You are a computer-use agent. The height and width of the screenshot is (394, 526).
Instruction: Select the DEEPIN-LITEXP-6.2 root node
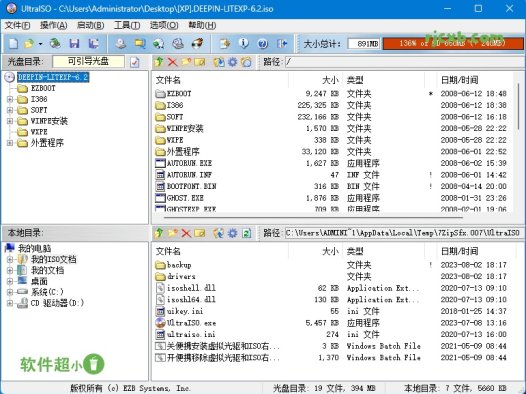pyautogui.click(x=53, y=77)
